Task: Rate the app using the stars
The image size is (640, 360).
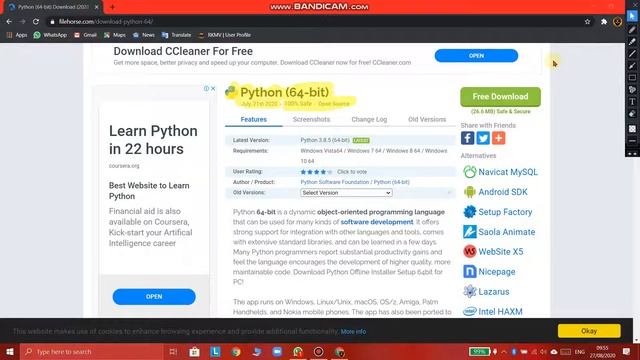Action: [316, 172]
